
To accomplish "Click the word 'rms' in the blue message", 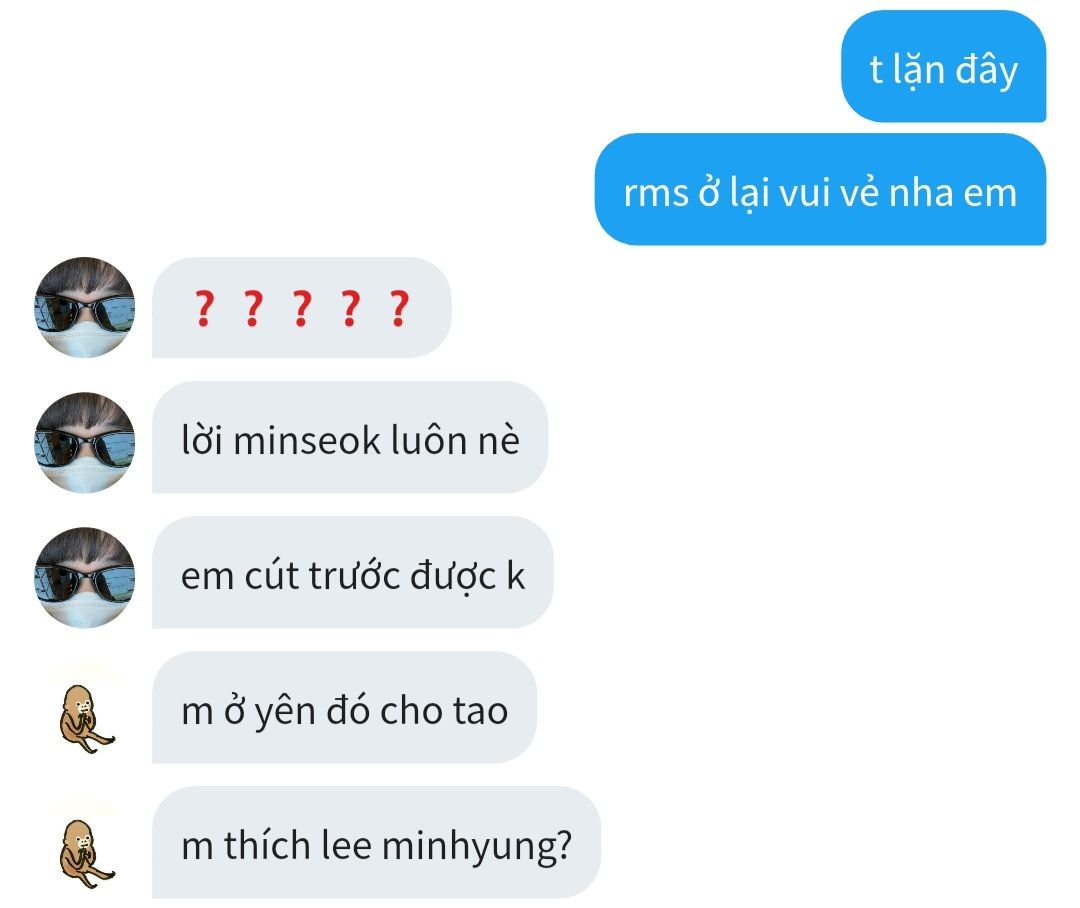I will 656,194.
